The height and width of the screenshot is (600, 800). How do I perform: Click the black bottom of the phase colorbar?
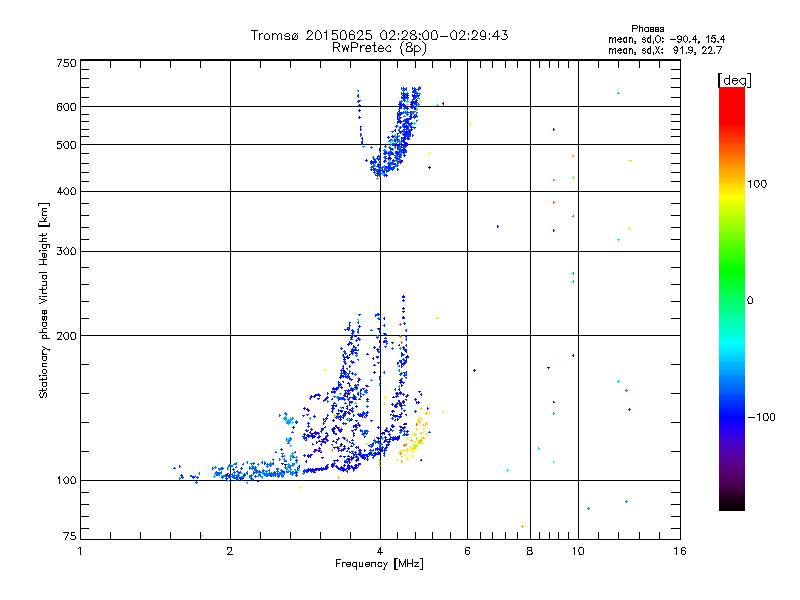732,503
